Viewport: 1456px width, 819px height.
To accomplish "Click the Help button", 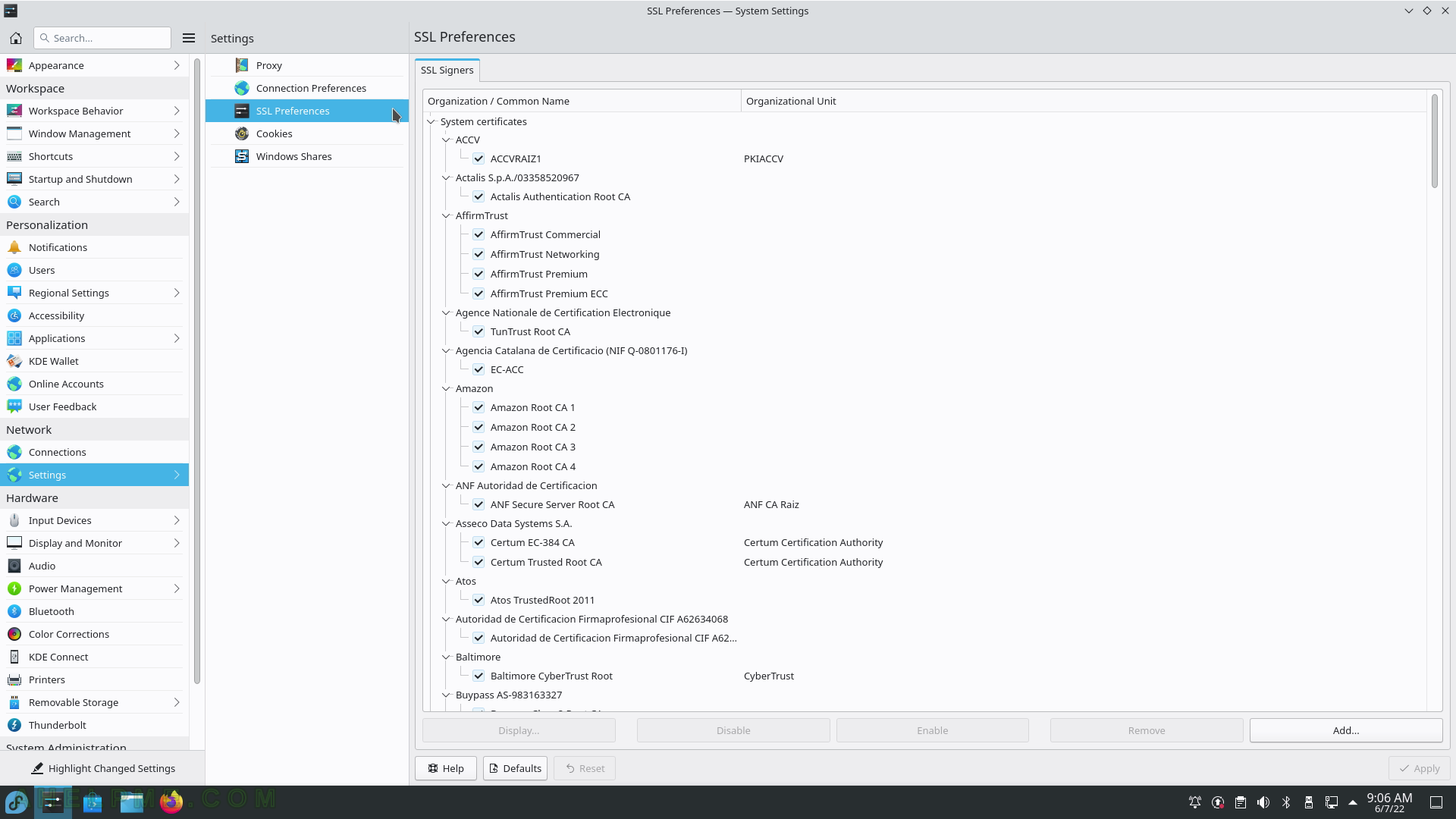I will [446, 768].
